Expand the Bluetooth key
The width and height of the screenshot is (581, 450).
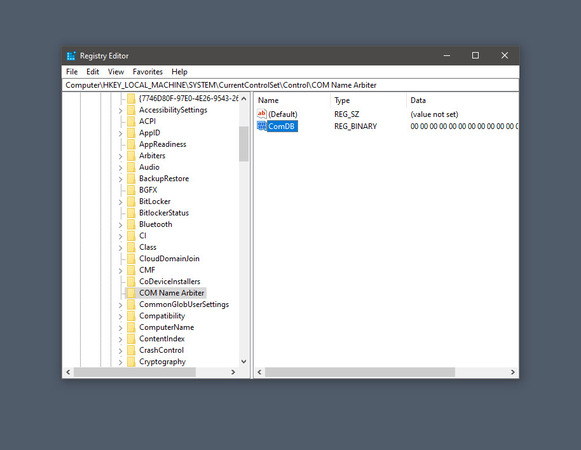120,225
